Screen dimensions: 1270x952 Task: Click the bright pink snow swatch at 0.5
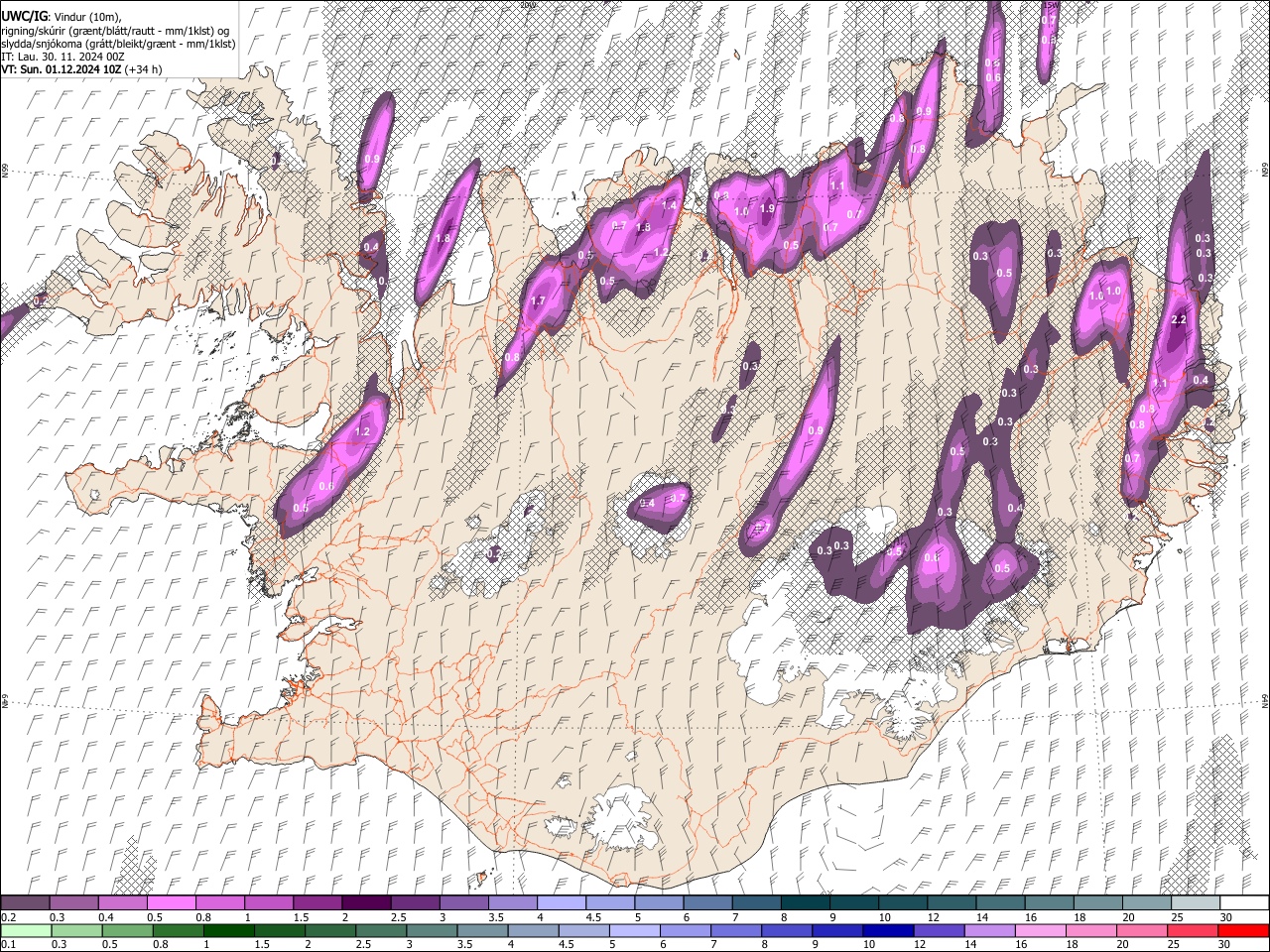click(172, 903)
